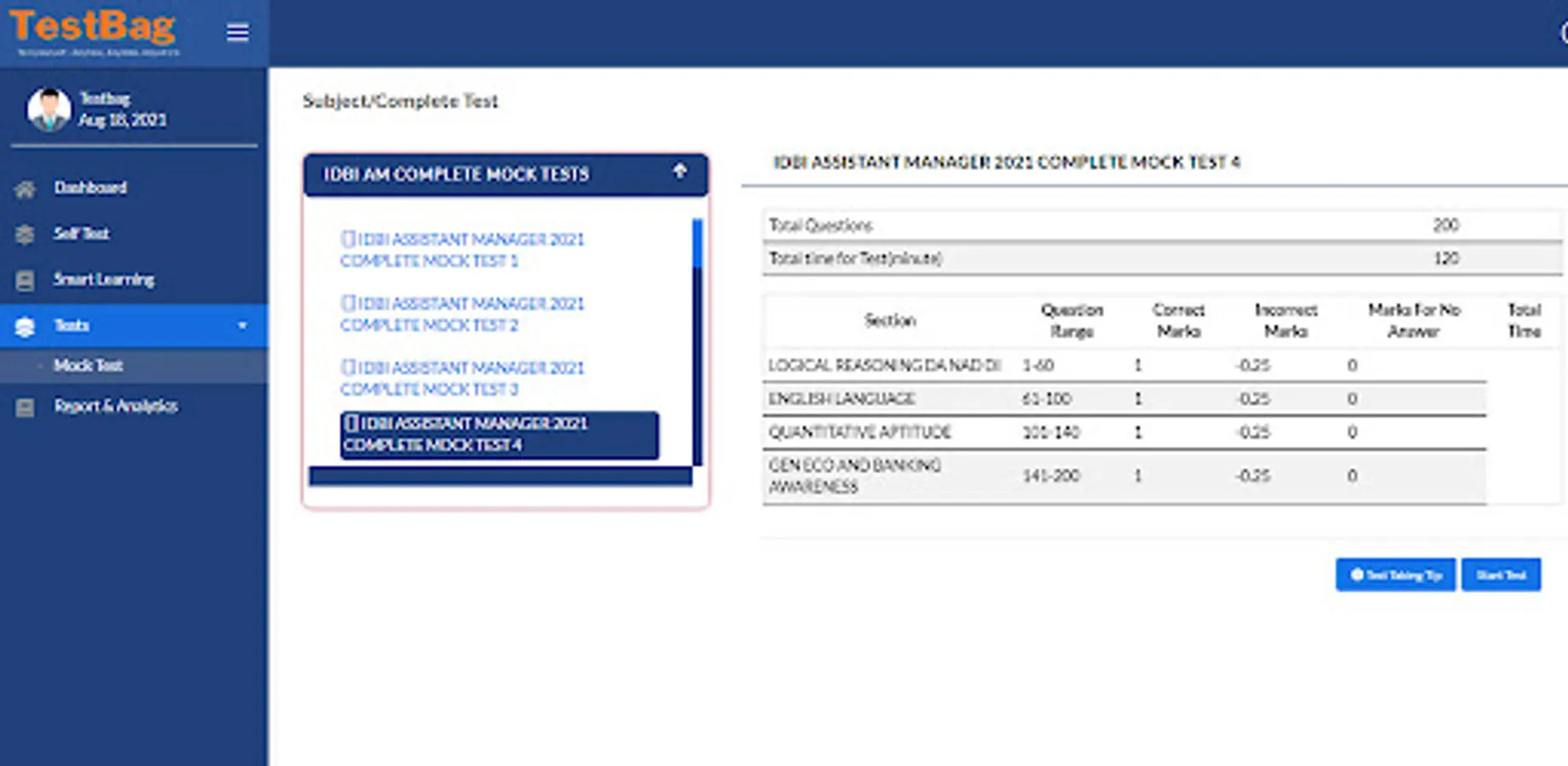Screen dimensions: 1568x766
Task: Click Gen Eco and Banking Awareness row
Action: (1125, 476)
